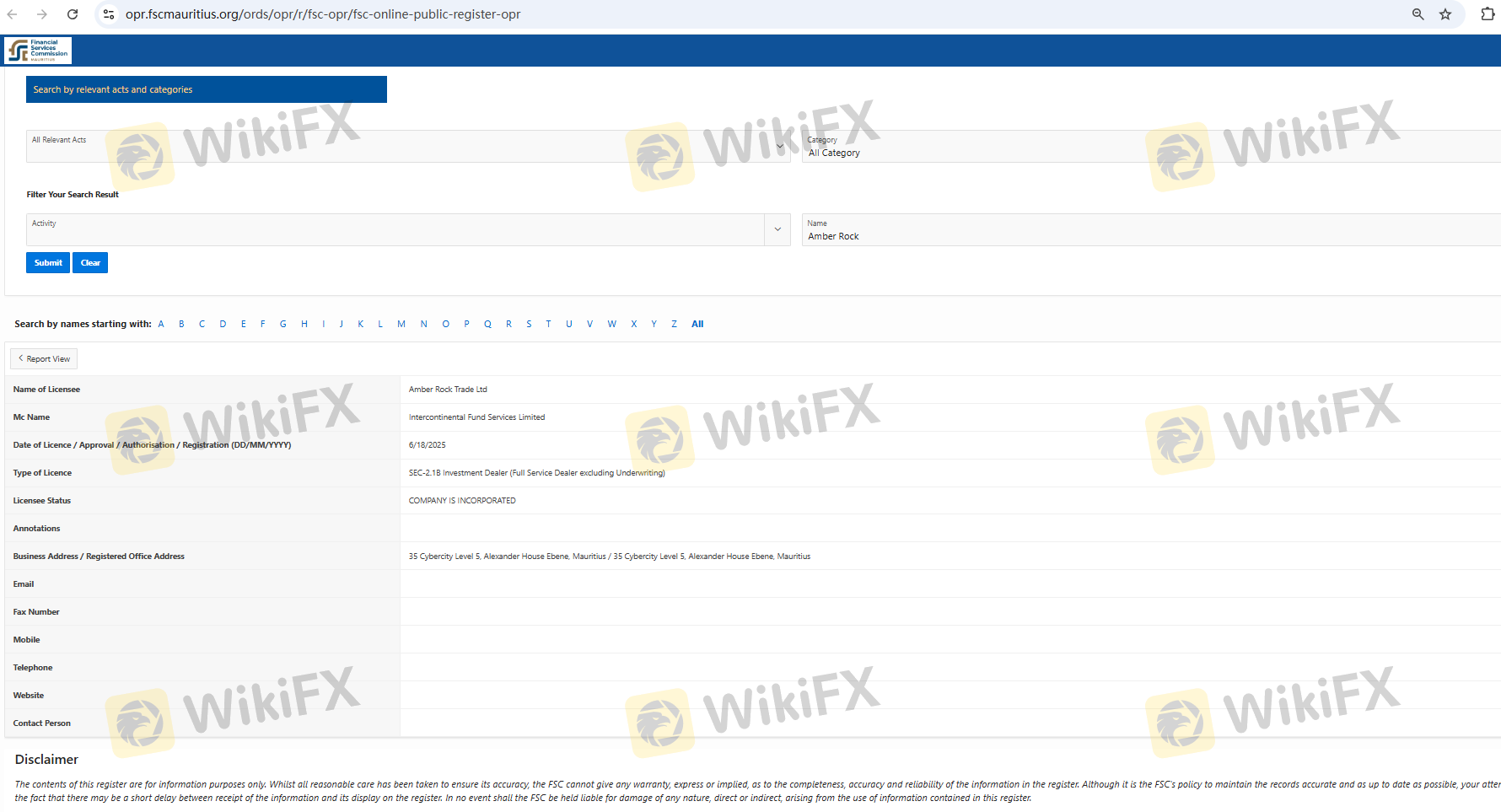The image size is (1501, 812).
Task: Filter names starting with S
Action: (529, 324)
